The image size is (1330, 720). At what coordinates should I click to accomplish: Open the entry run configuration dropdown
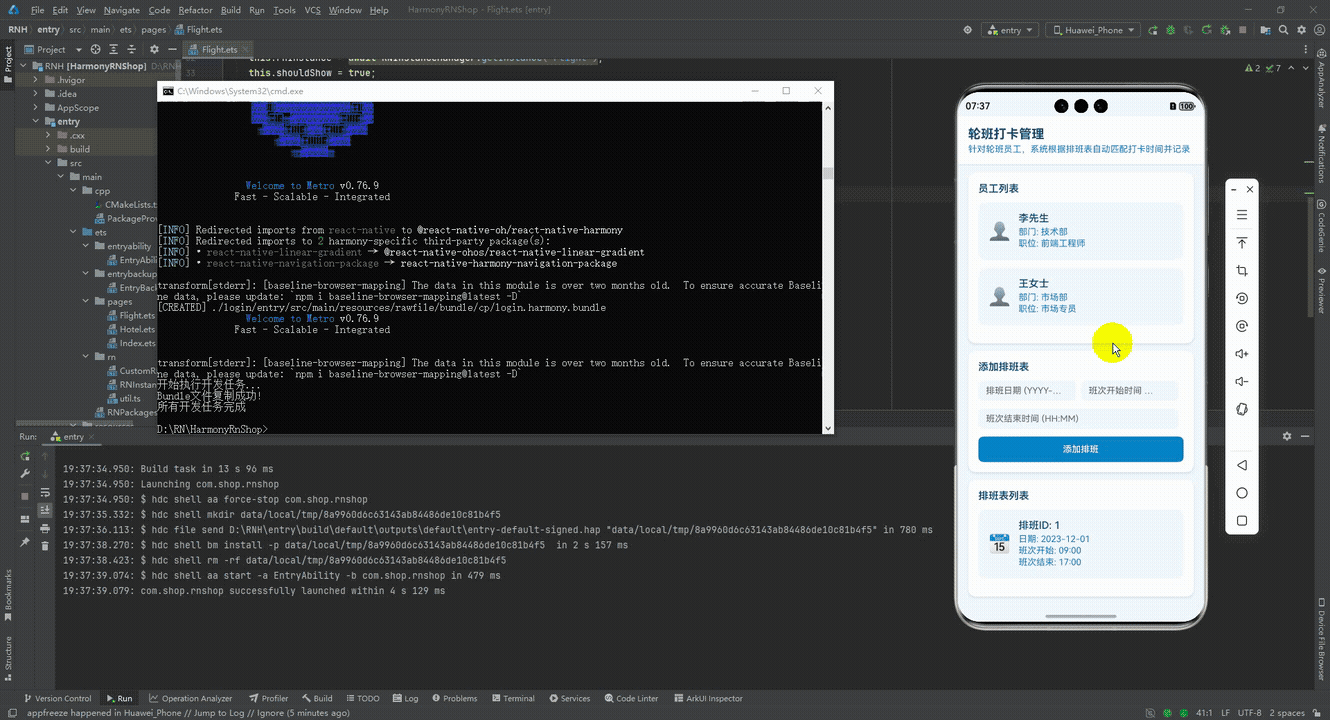point(1010,30)
